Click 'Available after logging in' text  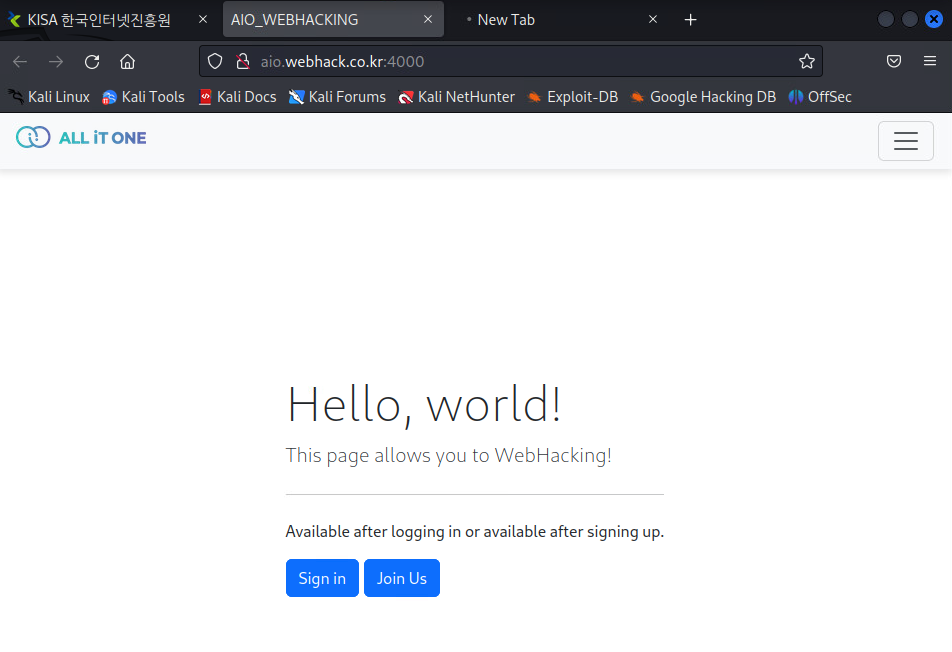tap(373, 532)
